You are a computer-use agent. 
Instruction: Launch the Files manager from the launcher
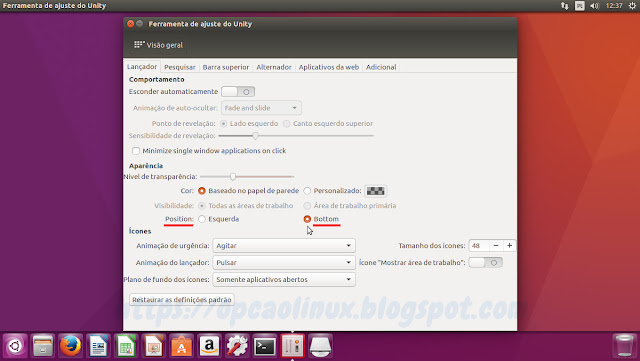point(43,346)
